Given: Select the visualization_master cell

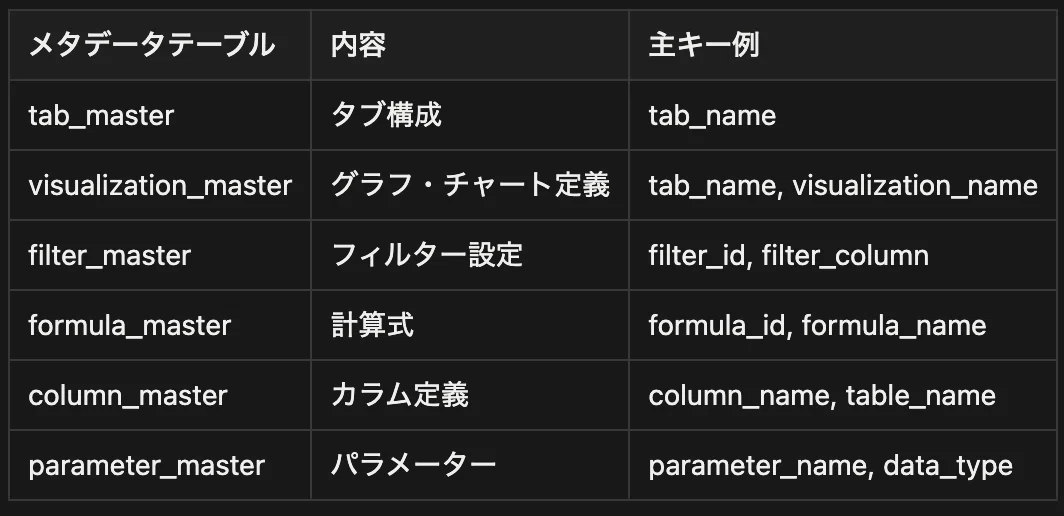Looking at the screenshot, I should [x=160, y=185].
